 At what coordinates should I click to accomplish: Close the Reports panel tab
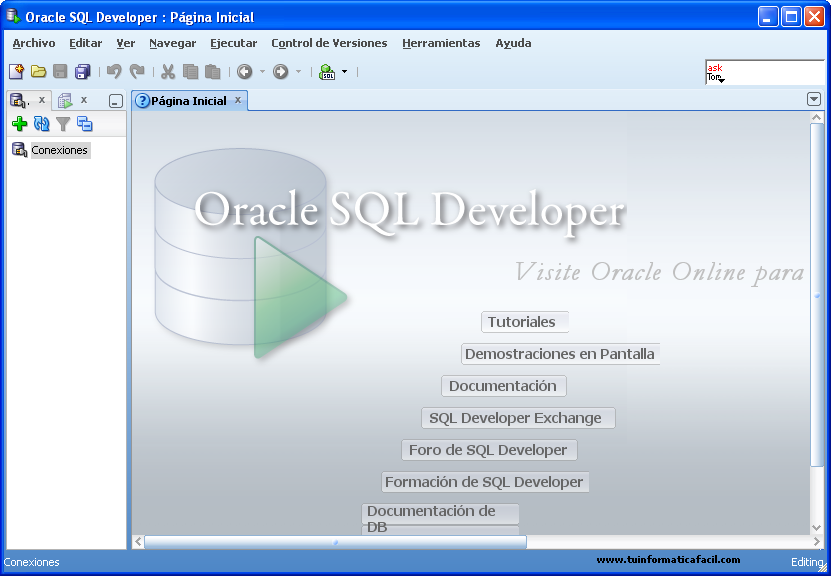[84, 100]
